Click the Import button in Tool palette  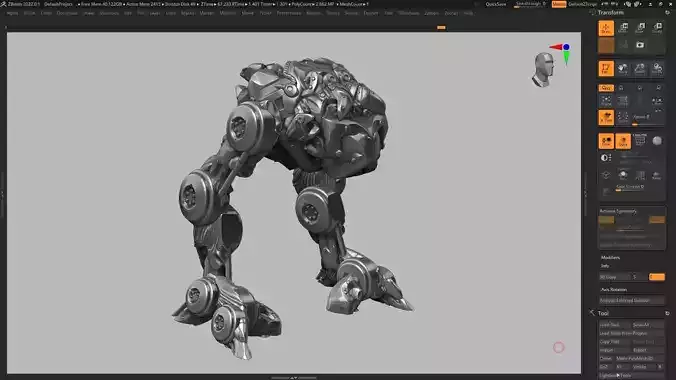(x=614, y=350)
